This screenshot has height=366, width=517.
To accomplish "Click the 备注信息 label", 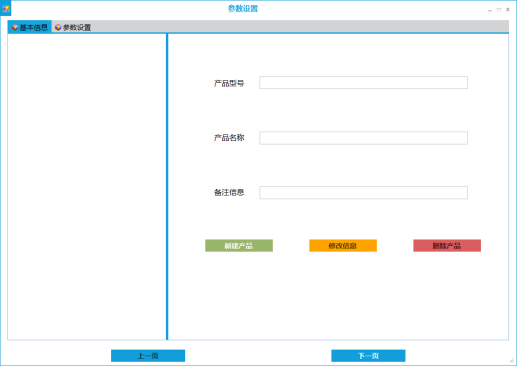I will tap(229, 192).
